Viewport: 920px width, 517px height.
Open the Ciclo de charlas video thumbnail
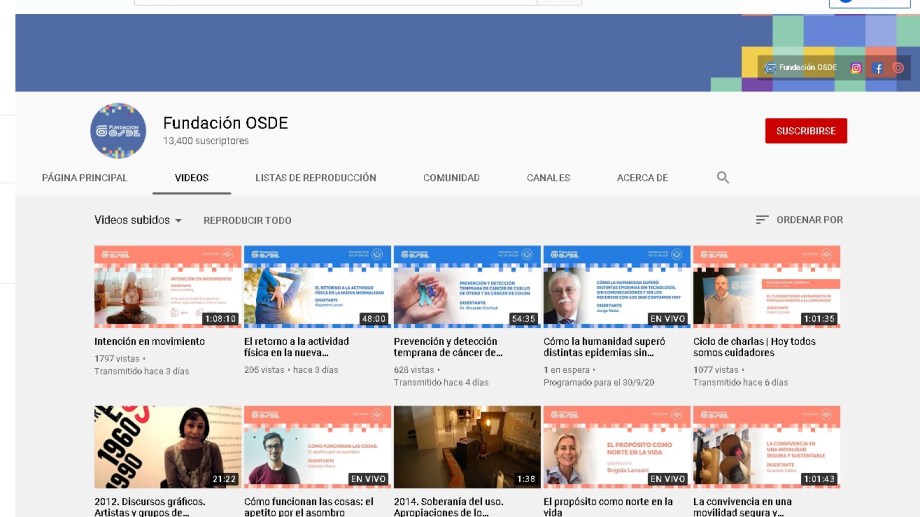point(766,286)
